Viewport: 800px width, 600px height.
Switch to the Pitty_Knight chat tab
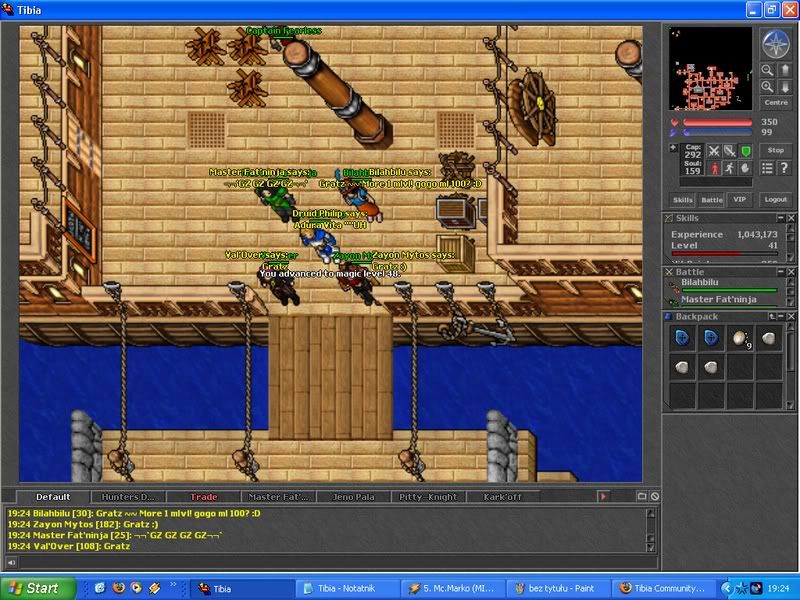pyautogui.click(x=428, y=497)
